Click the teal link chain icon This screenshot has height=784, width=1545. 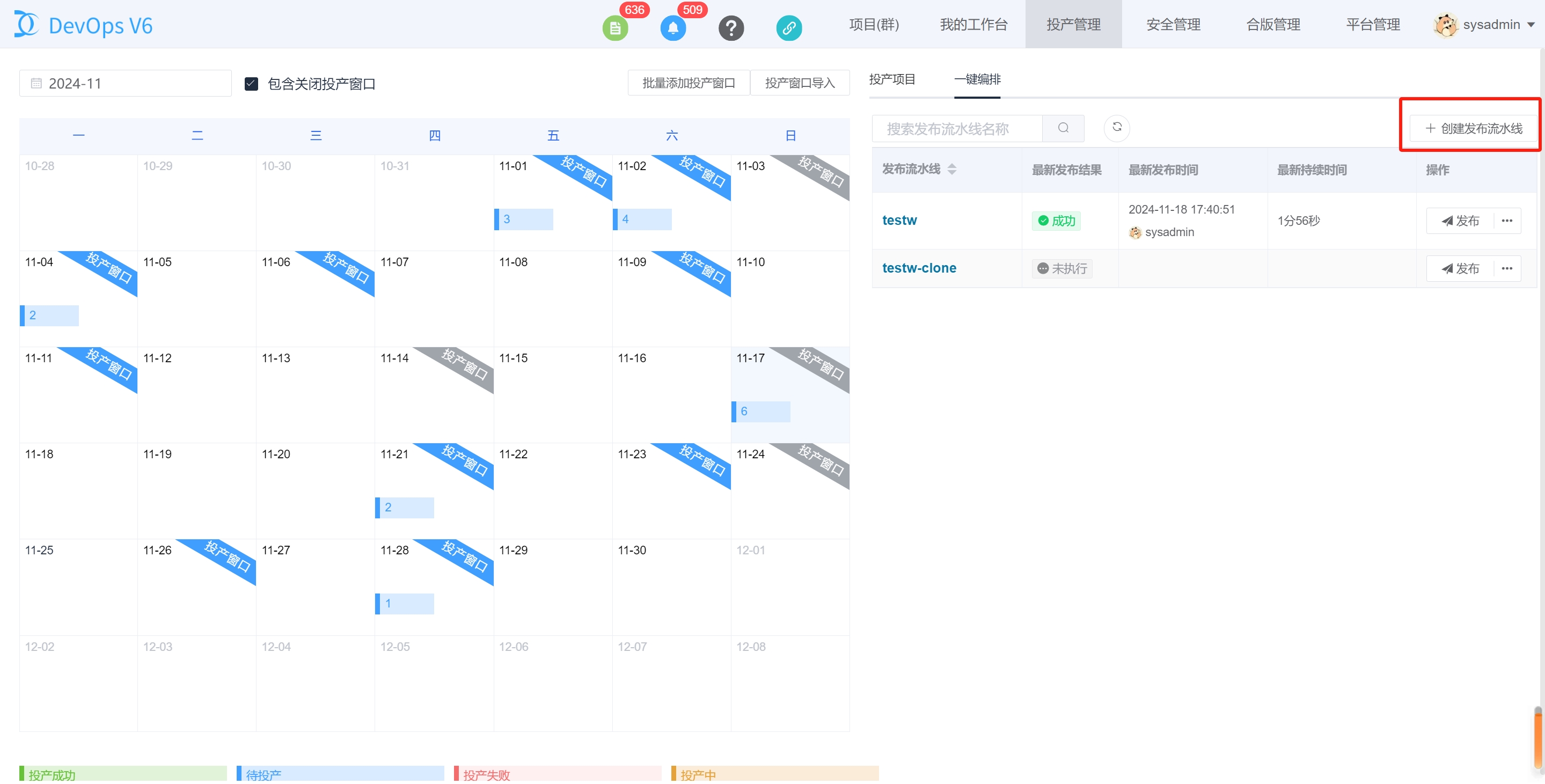coord(788,27)
